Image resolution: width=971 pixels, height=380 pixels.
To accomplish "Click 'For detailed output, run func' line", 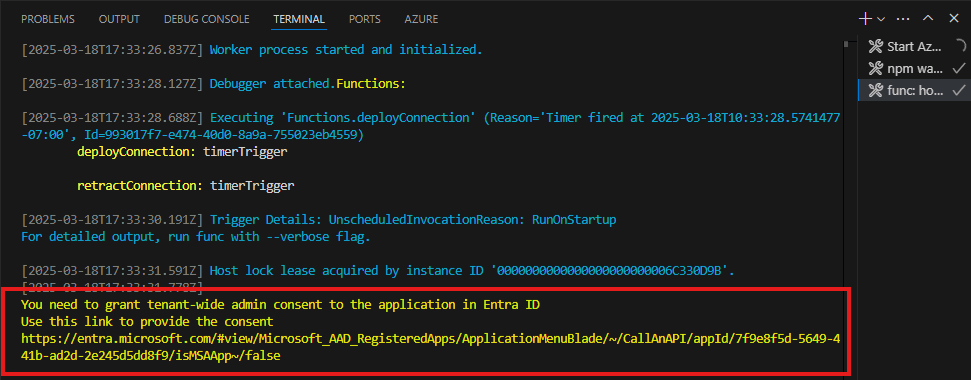I will [x=196, y=236].
